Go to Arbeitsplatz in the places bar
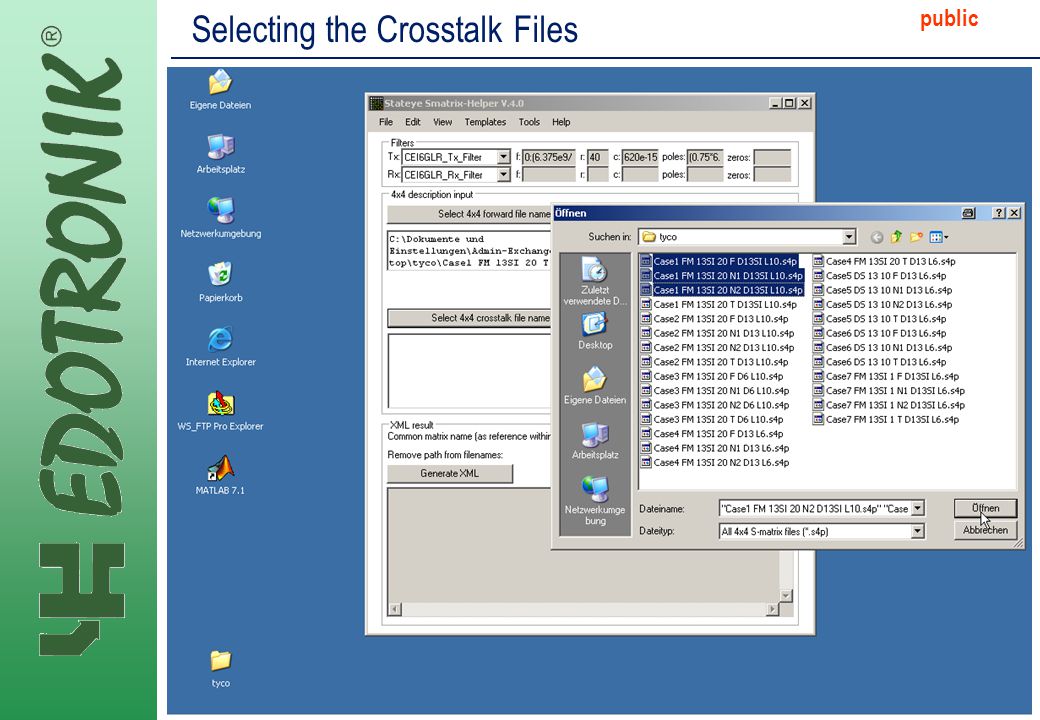Viewport: 1040px width, 720px height. click(595, 441)
